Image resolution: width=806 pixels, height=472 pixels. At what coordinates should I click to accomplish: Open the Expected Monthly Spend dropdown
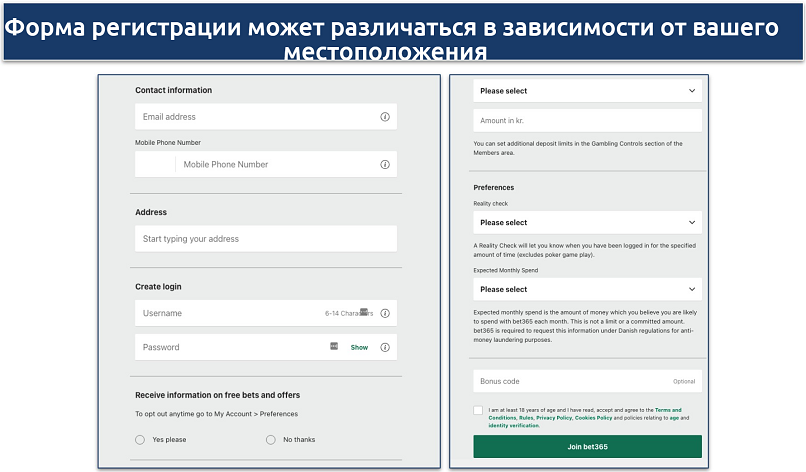[x=587, y=289]
